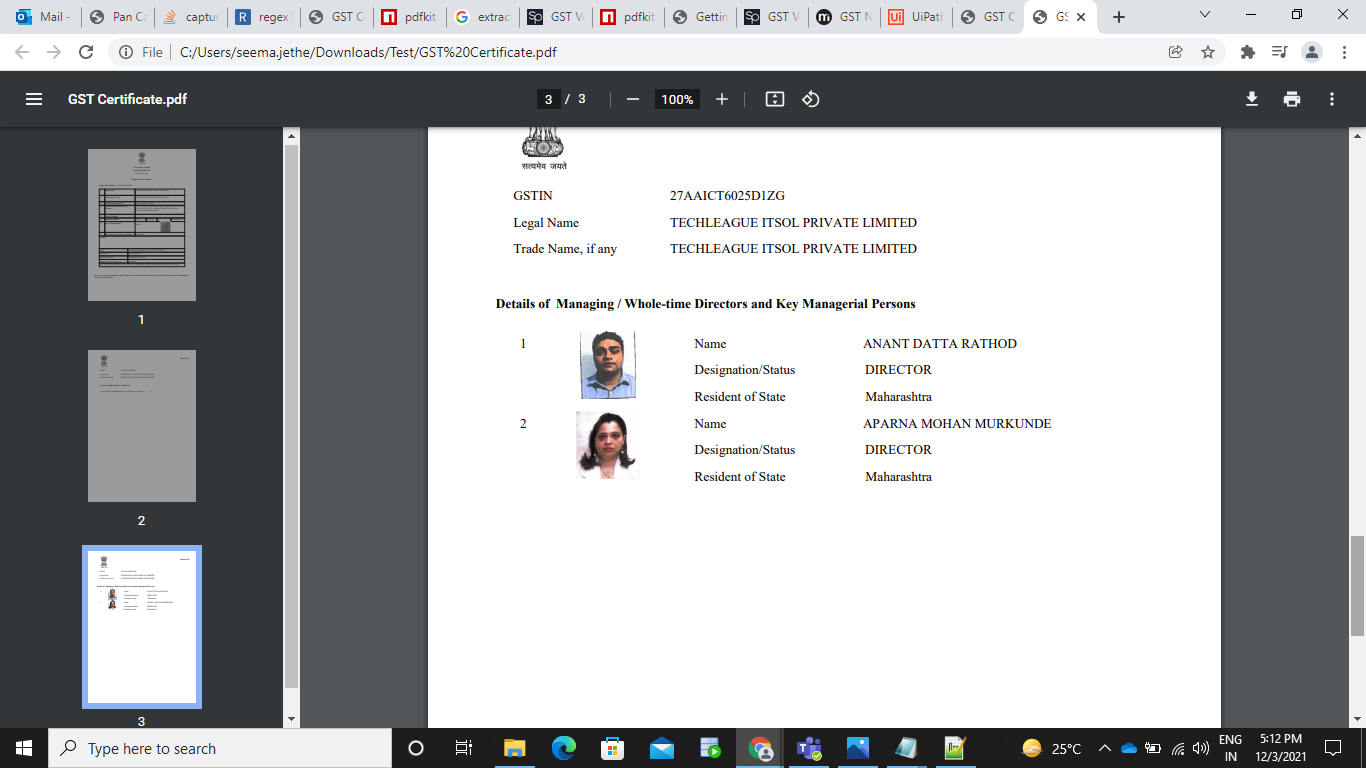Screen dimensions: 1366x768
Task: Click the zoom level field showing 100%
Action: (x=677, y=99)
